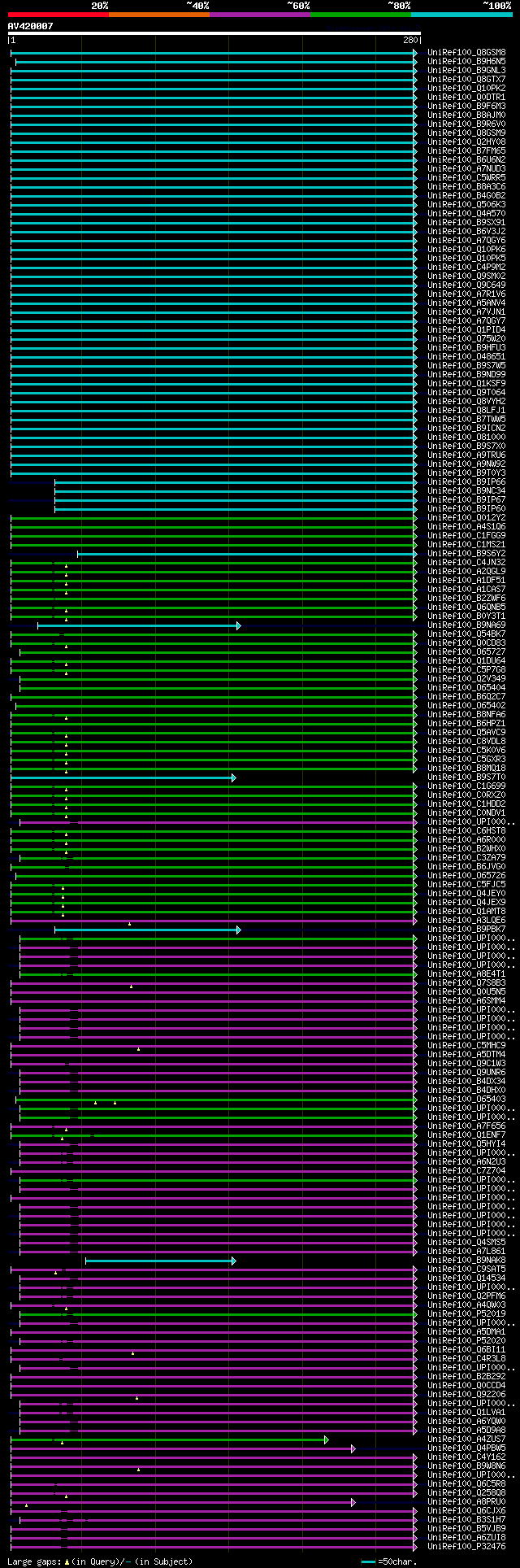Select the UniRef100_C4P9M2 label
Image resolution: width=520 pixels, height=1568 pixels.
click(x=466, y=267)
